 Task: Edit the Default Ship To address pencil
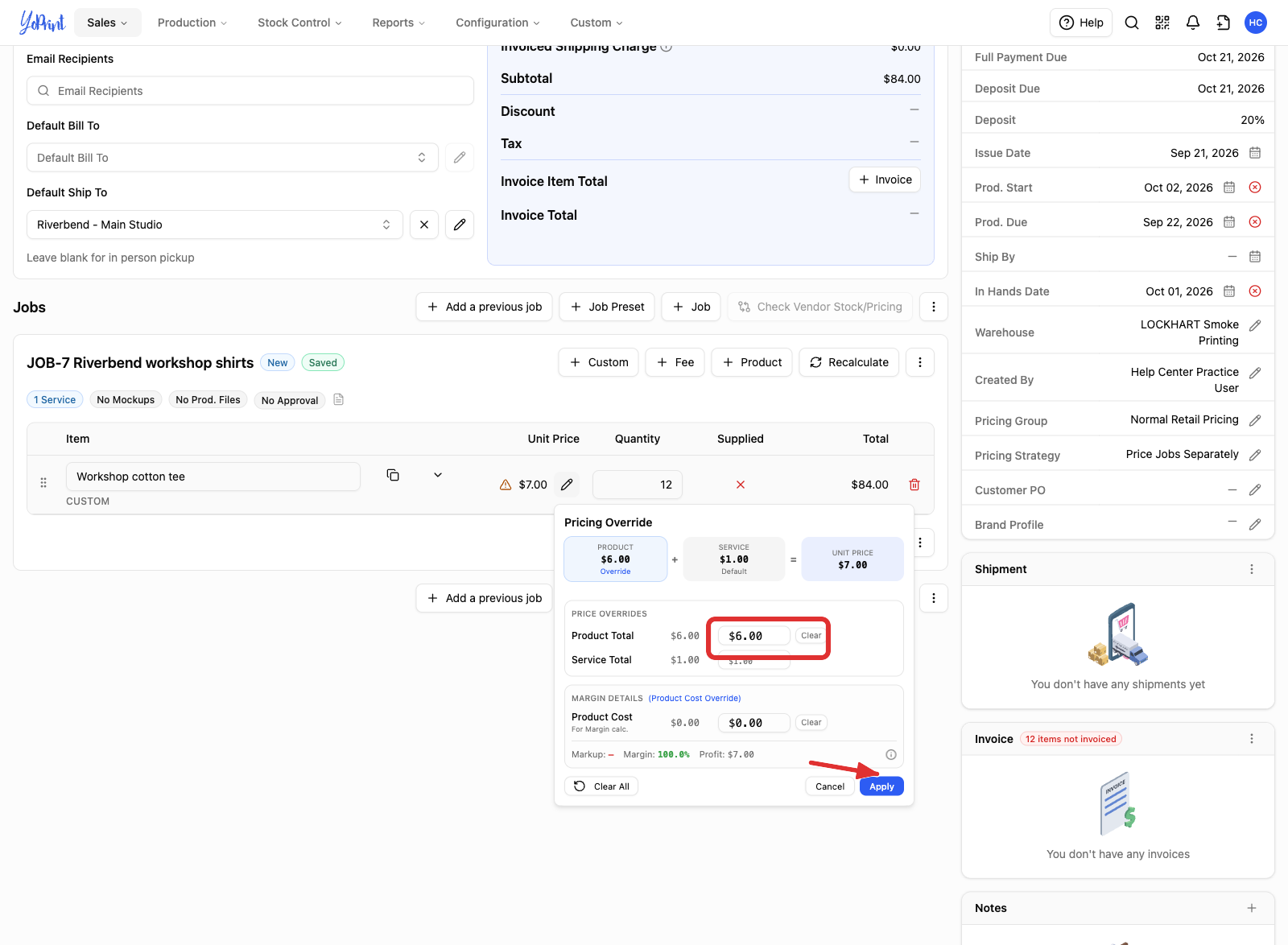[x=460, y=225]
